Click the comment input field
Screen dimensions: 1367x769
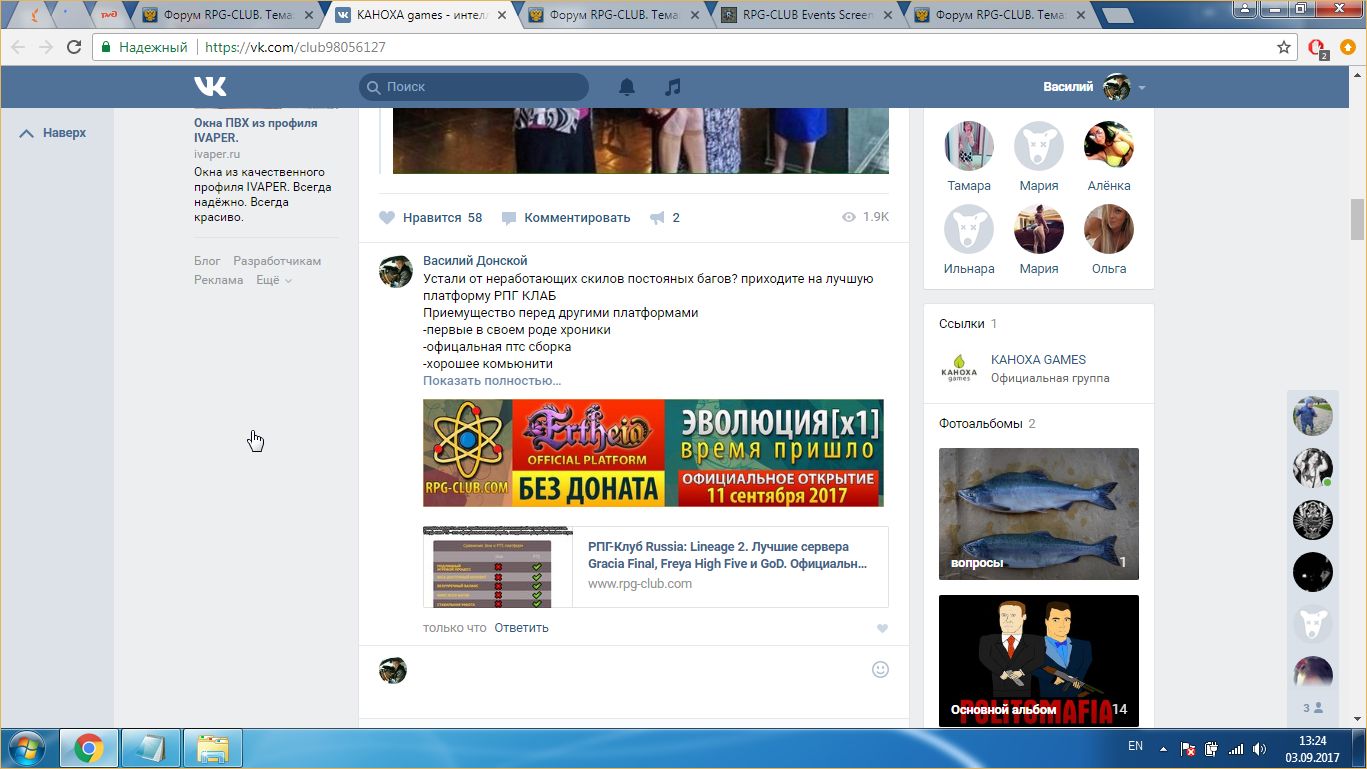tap(640, 670)
